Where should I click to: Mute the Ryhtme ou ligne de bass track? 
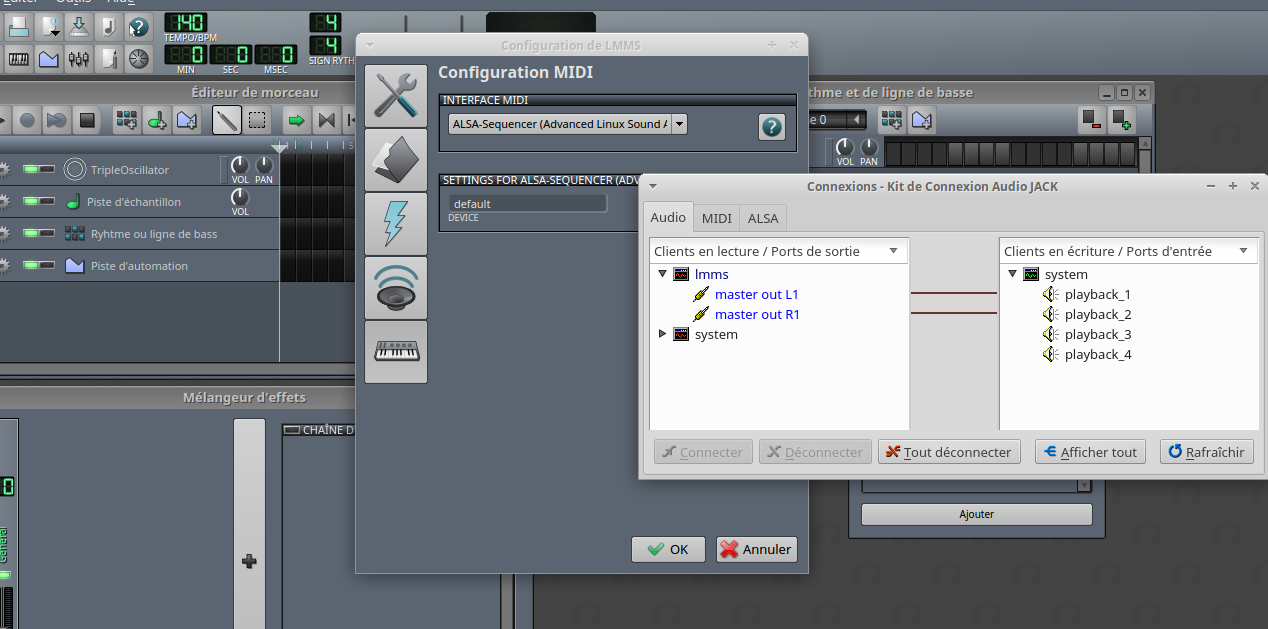pos(31,234)
